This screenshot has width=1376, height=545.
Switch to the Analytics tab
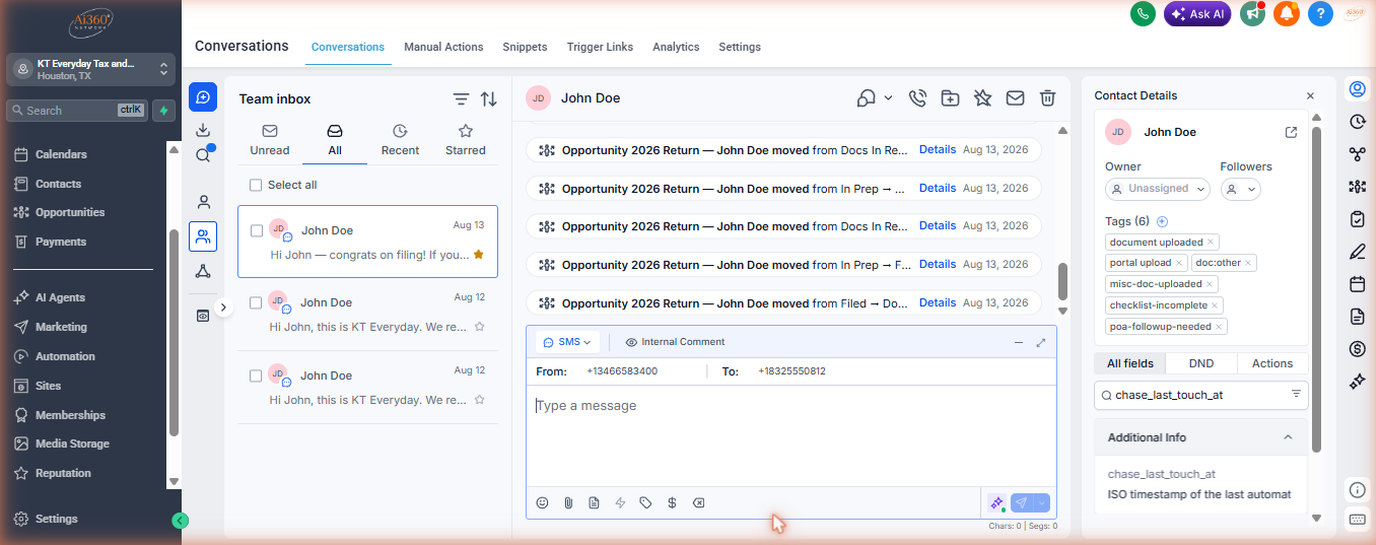tap(676, 47)
